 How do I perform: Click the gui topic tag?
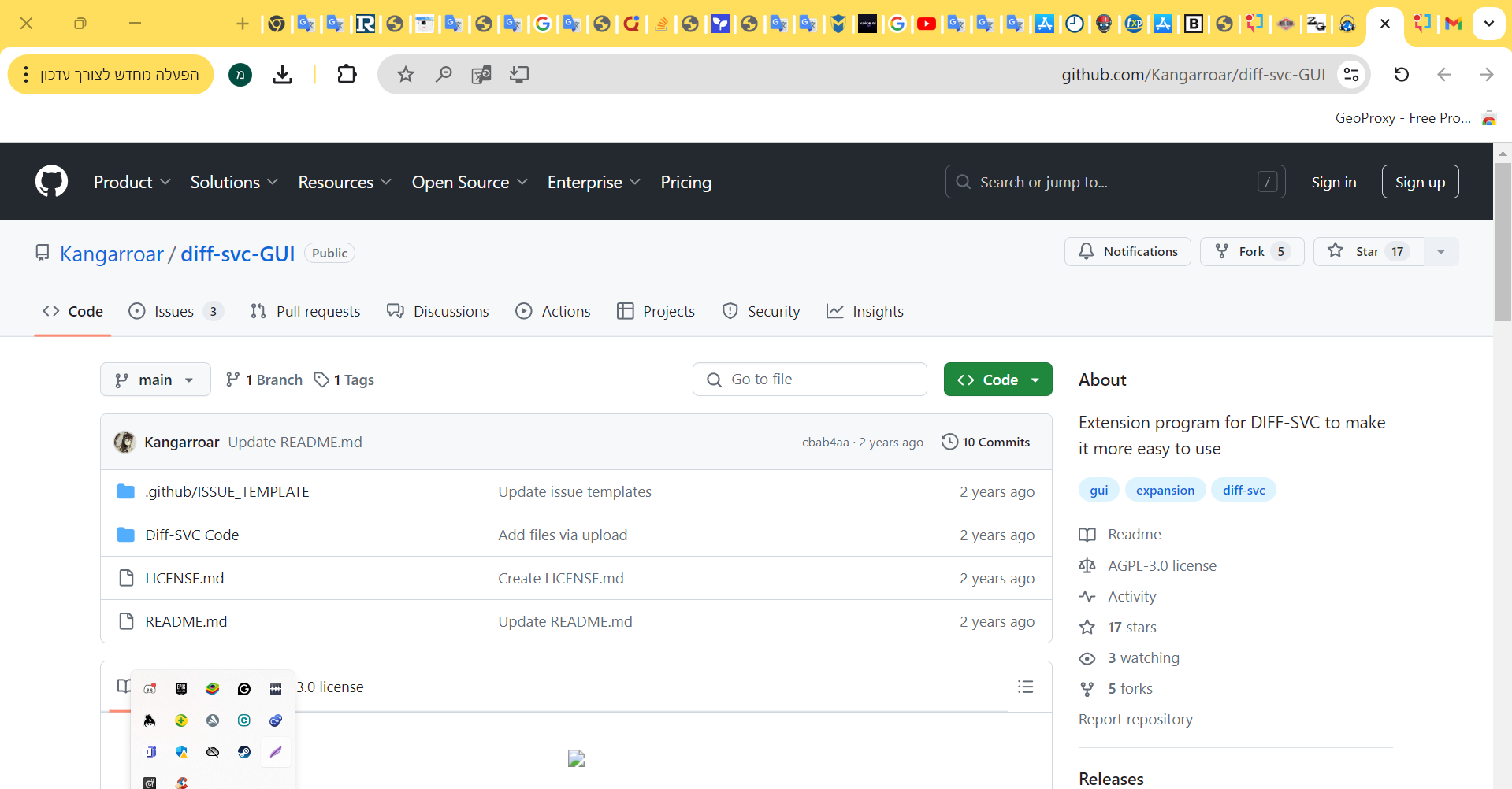pyautogui.click(x=1098, y=490)
